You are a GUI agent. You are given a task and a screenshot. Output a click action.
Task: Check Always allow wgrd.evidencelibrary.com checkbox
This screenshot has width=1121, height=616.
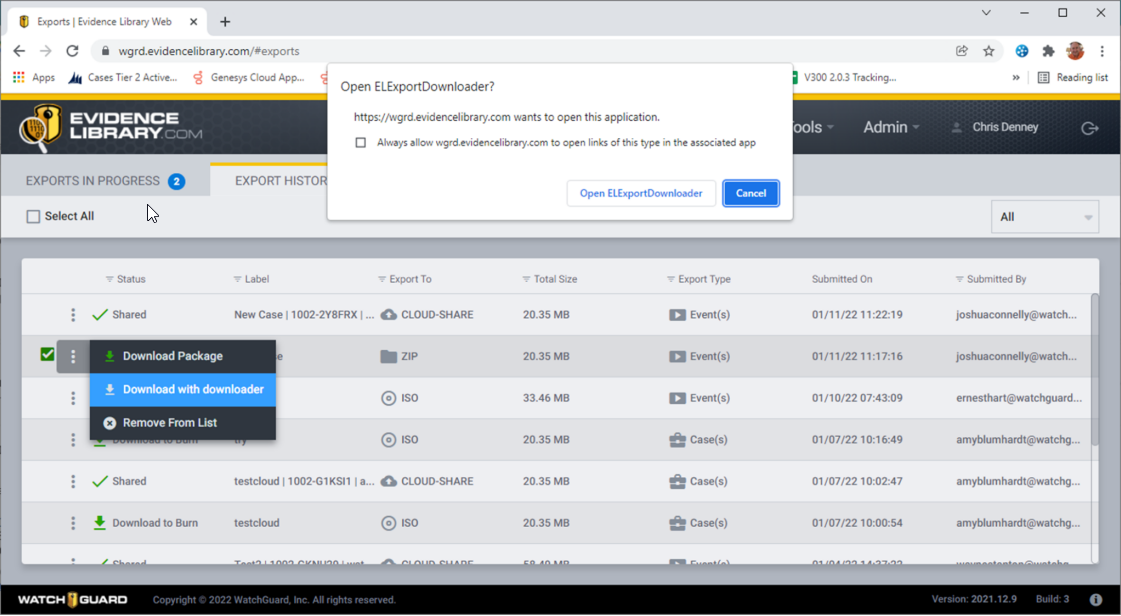tap(361, 143)
